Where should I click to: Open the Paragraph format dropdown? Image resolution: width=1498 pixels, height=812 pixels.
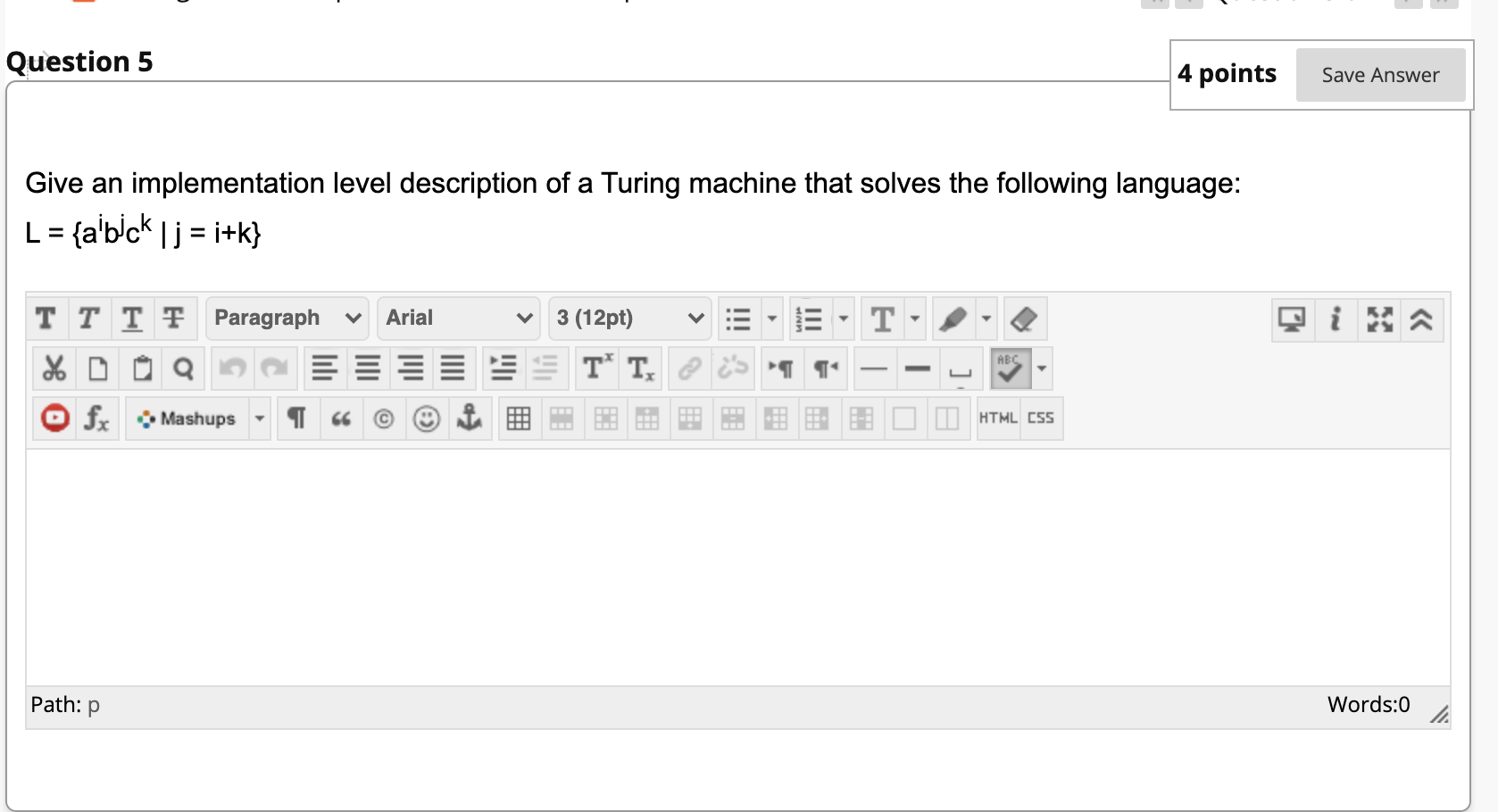[x=287, y=319]
